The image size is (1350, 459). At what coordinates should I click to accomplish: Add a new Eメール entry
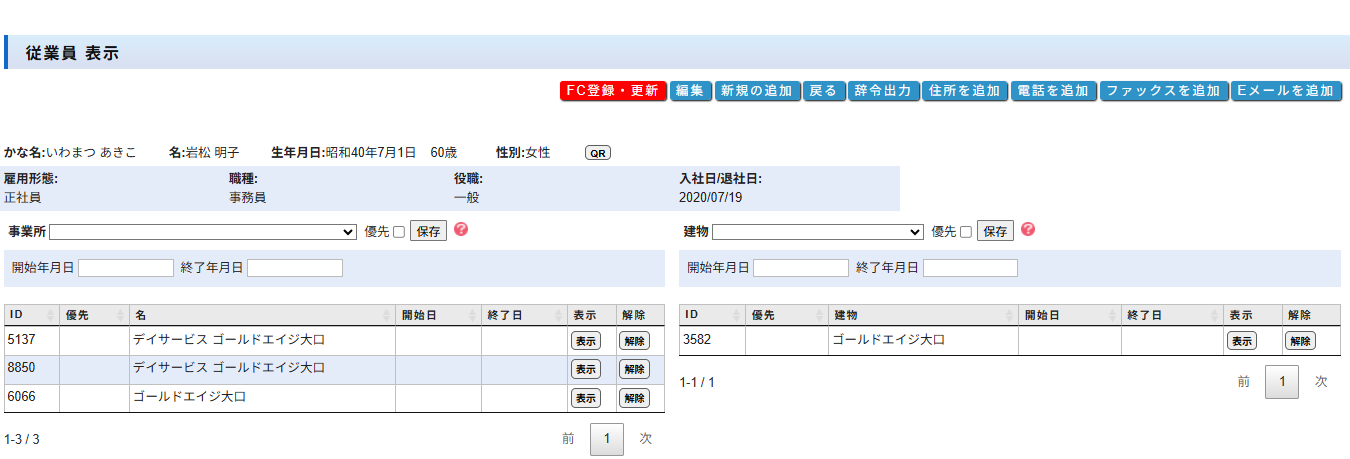[x=1285, y=91]
